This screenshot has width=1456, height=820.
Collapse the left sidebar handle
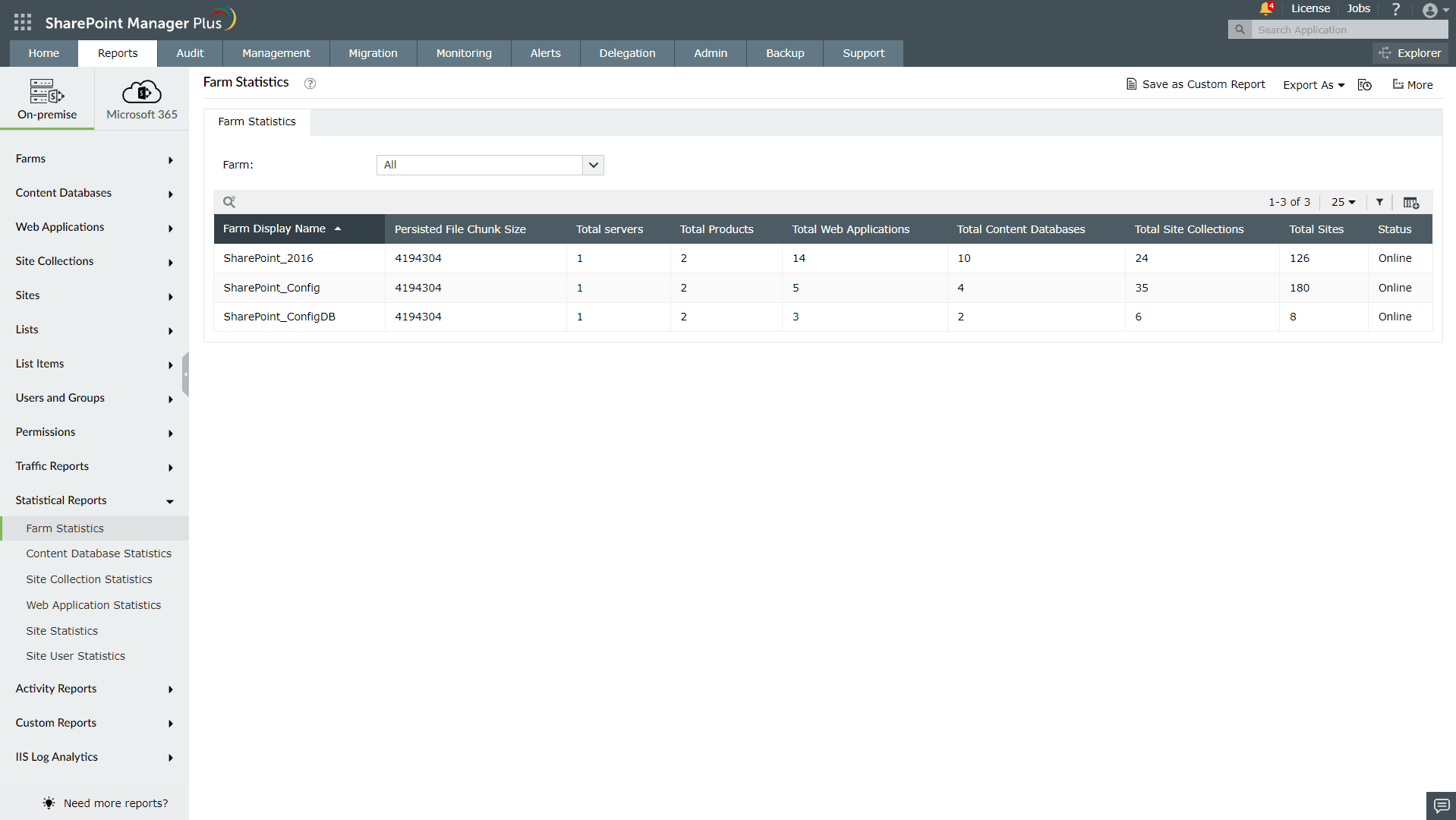pyautogui.click(x=185, y=374)
